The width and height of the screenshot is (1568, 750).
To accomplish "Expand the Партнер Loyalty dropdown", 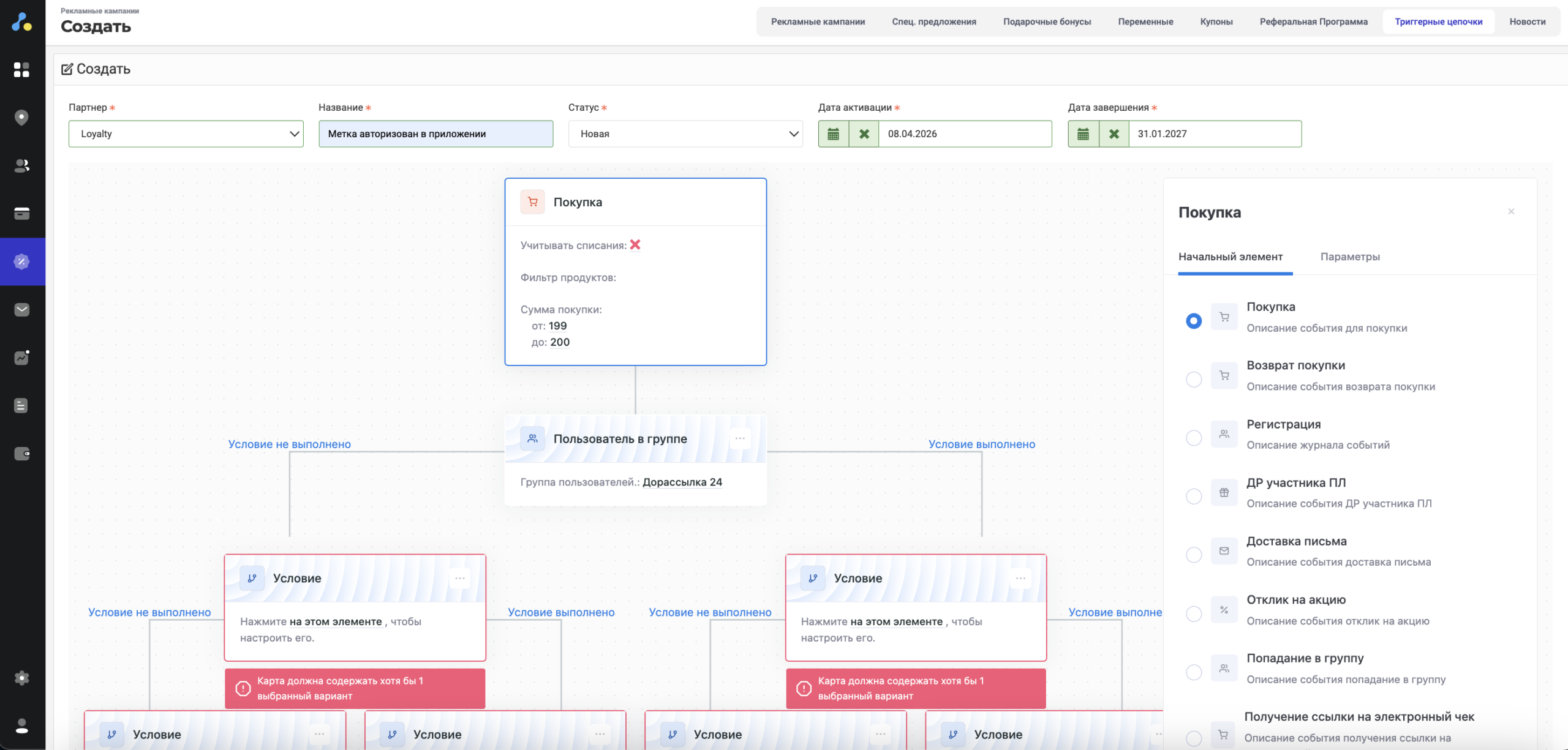I will 186,134.
